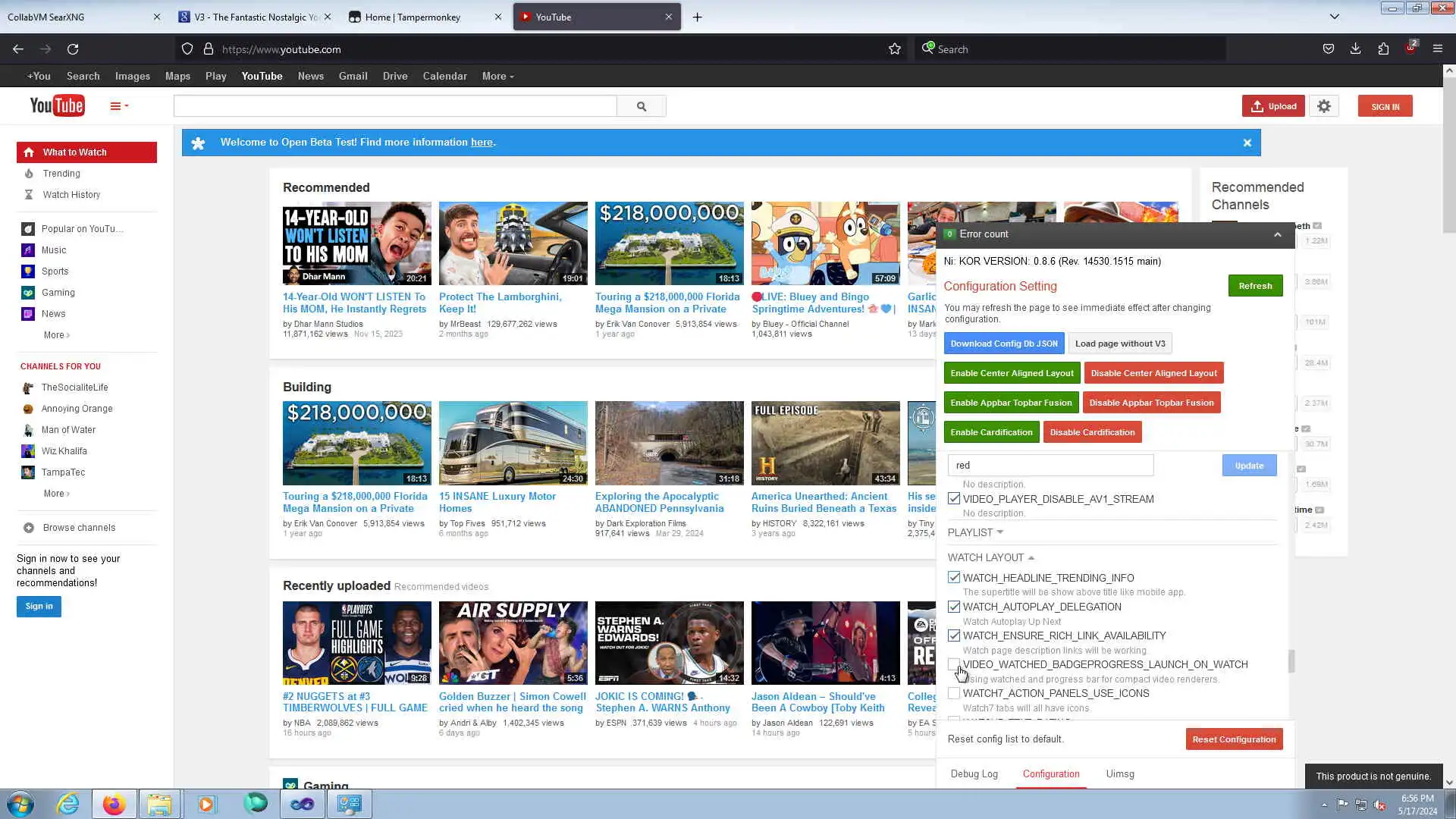Open the Uimsg tab

(x=1120, y=774)
